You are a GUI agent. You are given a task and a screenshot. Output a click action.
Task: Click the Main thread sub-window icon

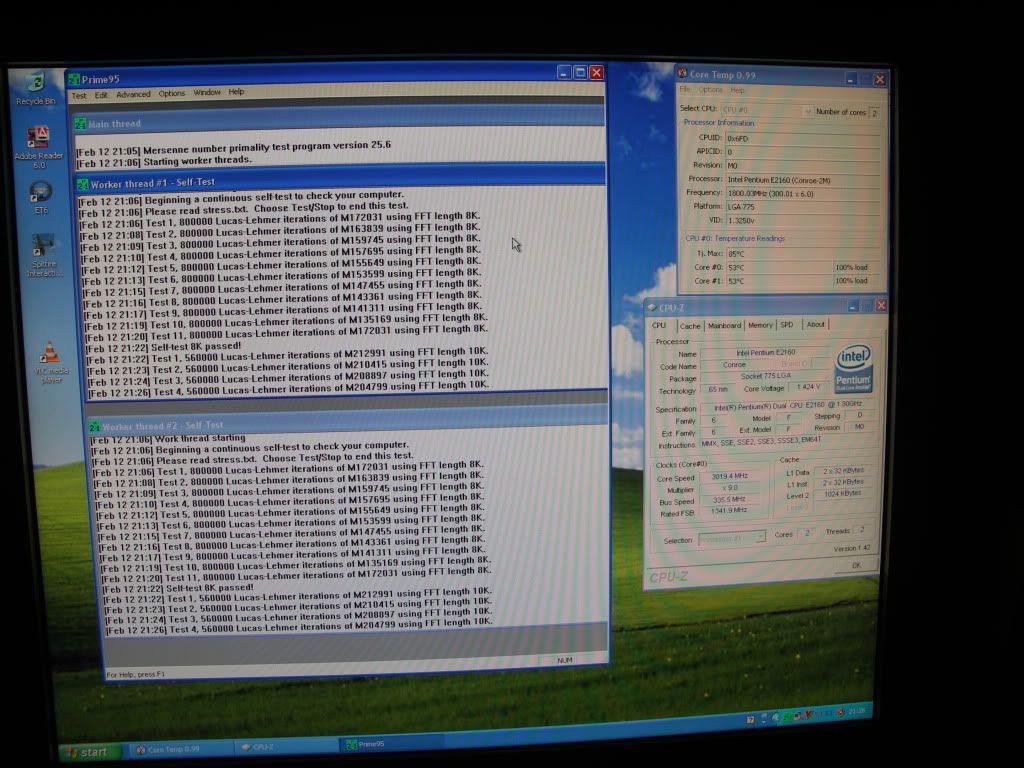81,123
